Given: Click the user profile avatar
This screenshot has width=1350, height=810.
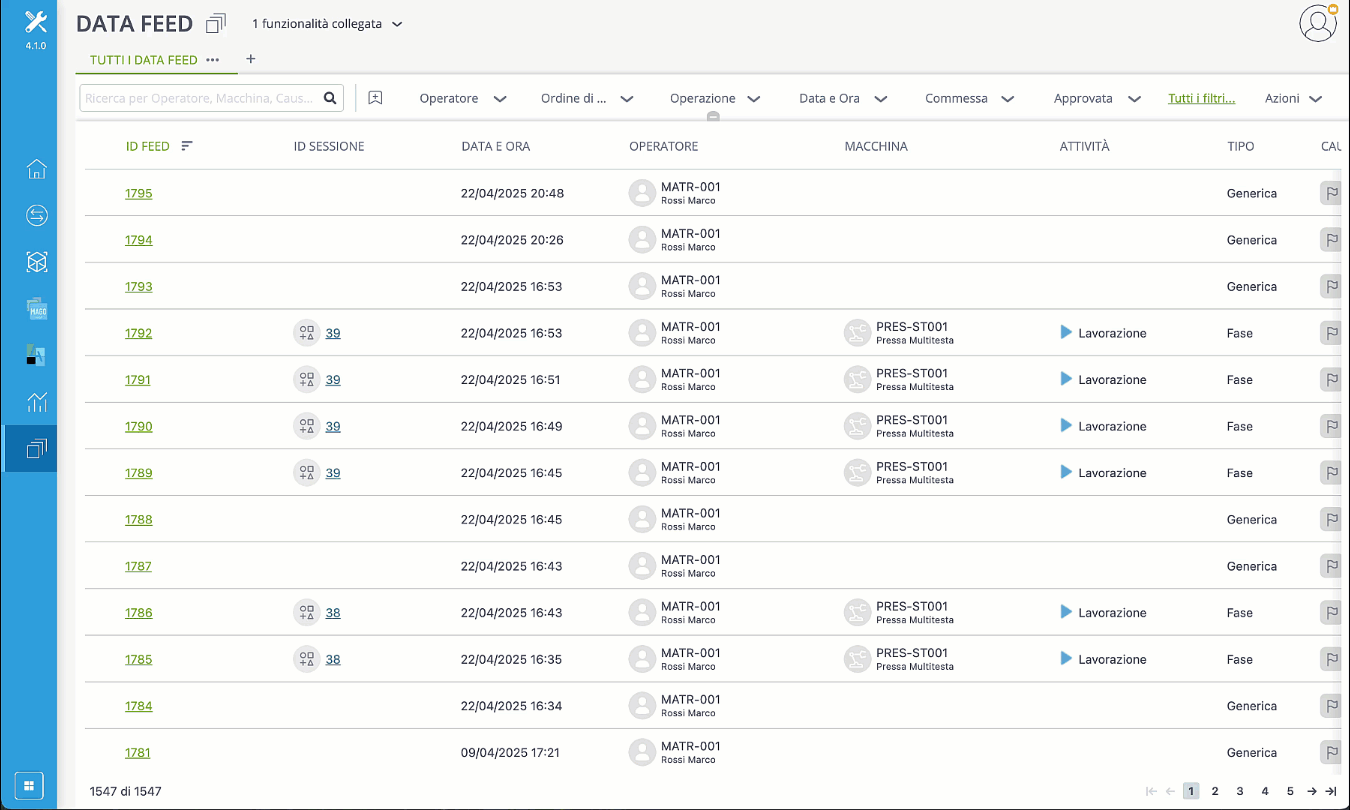Looking at the screenshot, I should [x=1318, y=23].
